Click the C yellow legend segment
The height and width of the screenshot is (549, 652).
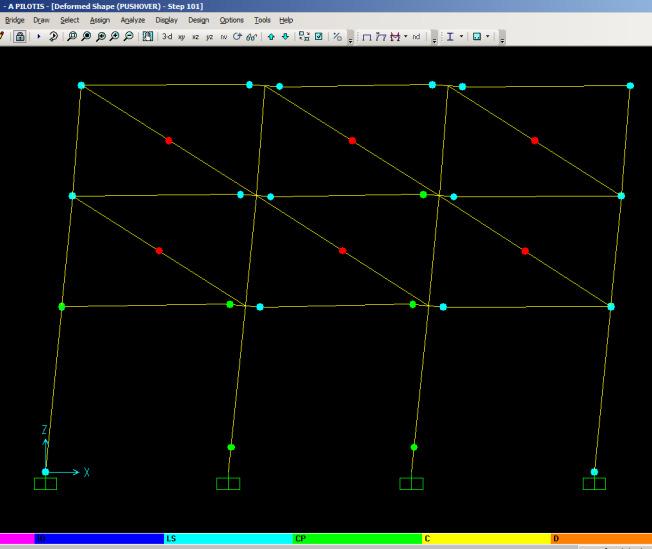486,539
